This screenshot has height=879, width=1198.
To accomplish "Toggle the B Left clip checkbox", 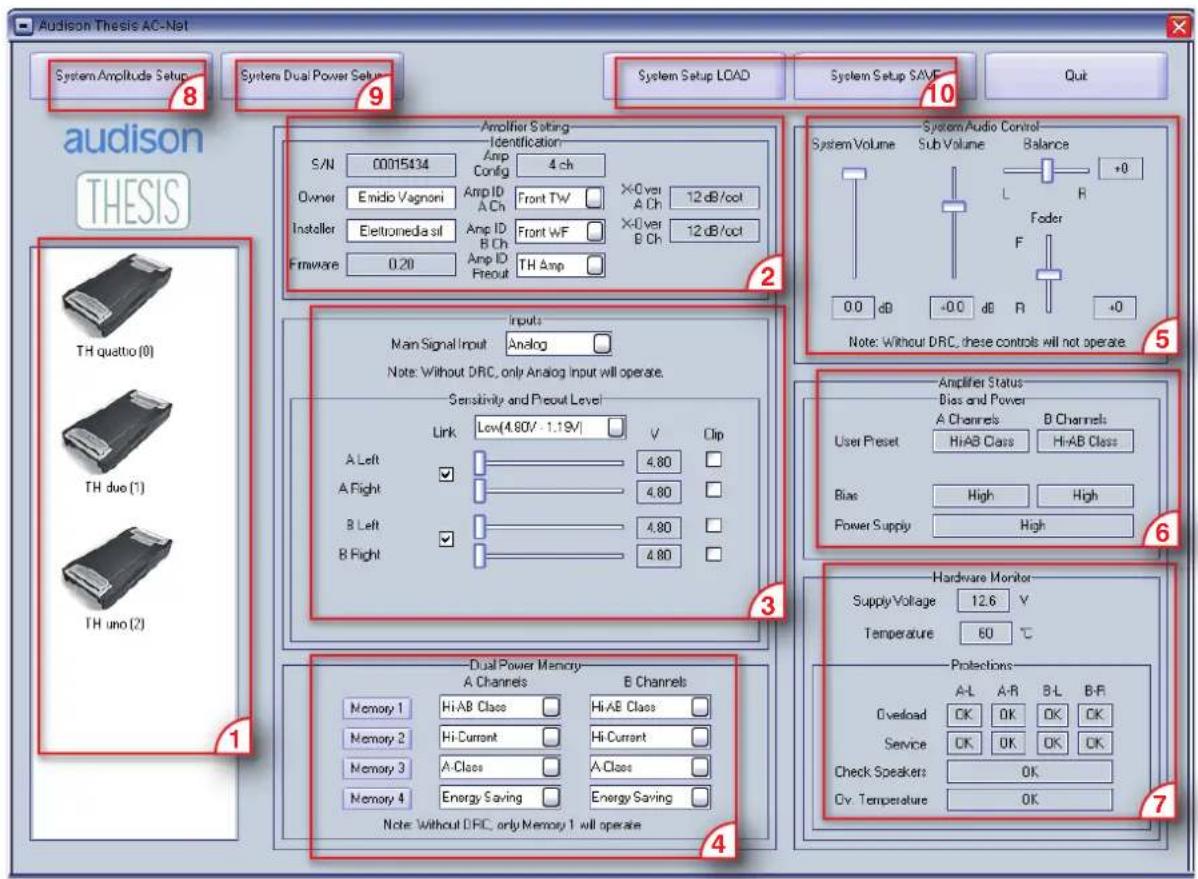I will pos(714,525).
